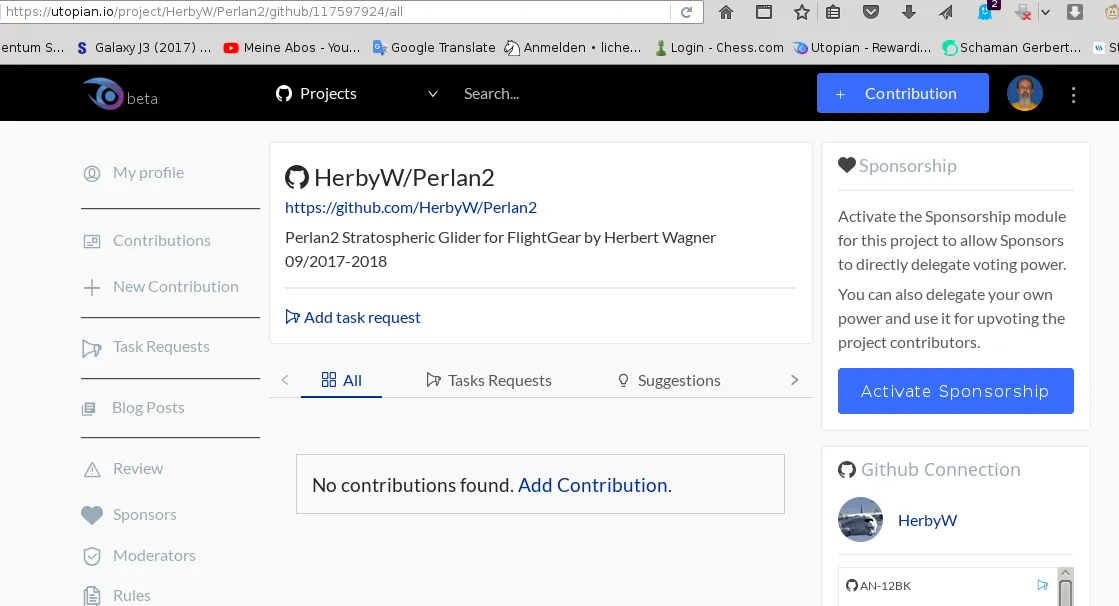1119x606 pixels.
Task: Open the Projects dropdown selector
Action: [x=357, y=94]
